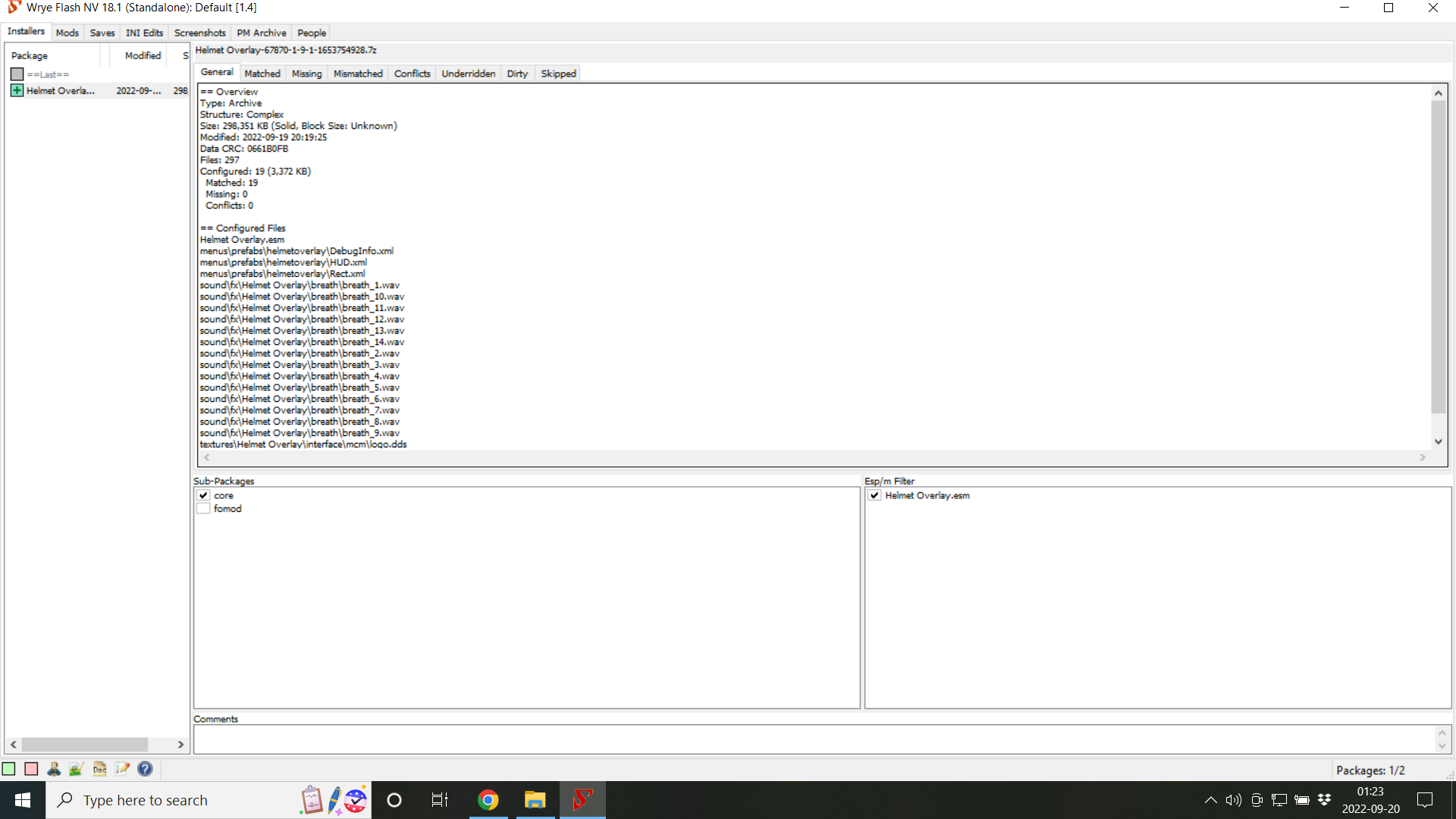
Task: Click the gray square marker of ==Last==
Action: tap(17, 74)
